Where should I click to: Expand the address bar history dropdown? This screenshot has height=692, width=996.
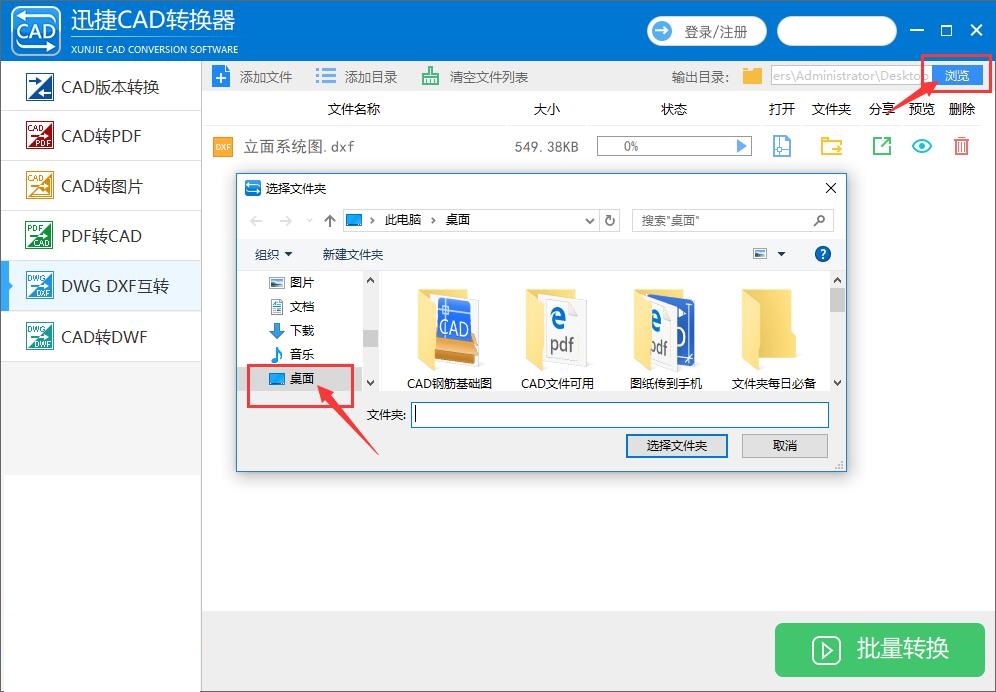click(x=589, y=220)
